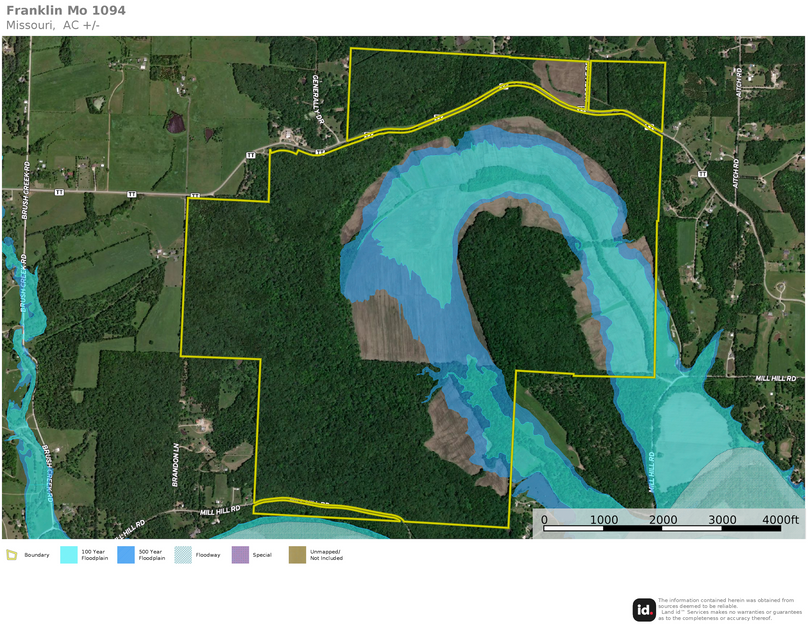Toggle the 500 Year Floodplain legend entry

[150, 555]
